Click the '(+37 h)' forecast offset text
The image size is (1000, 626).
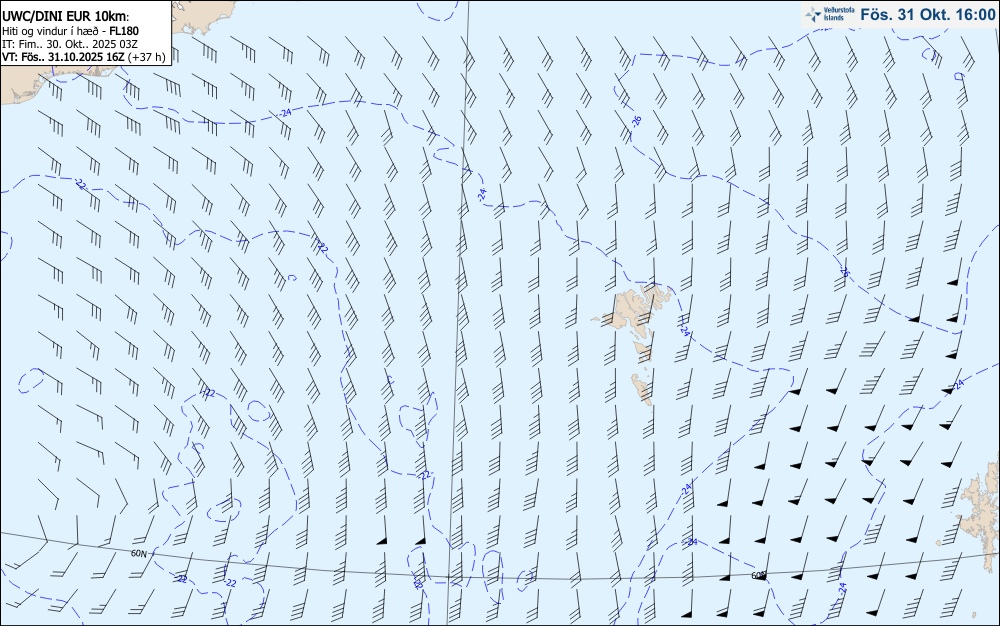(147, 57)
